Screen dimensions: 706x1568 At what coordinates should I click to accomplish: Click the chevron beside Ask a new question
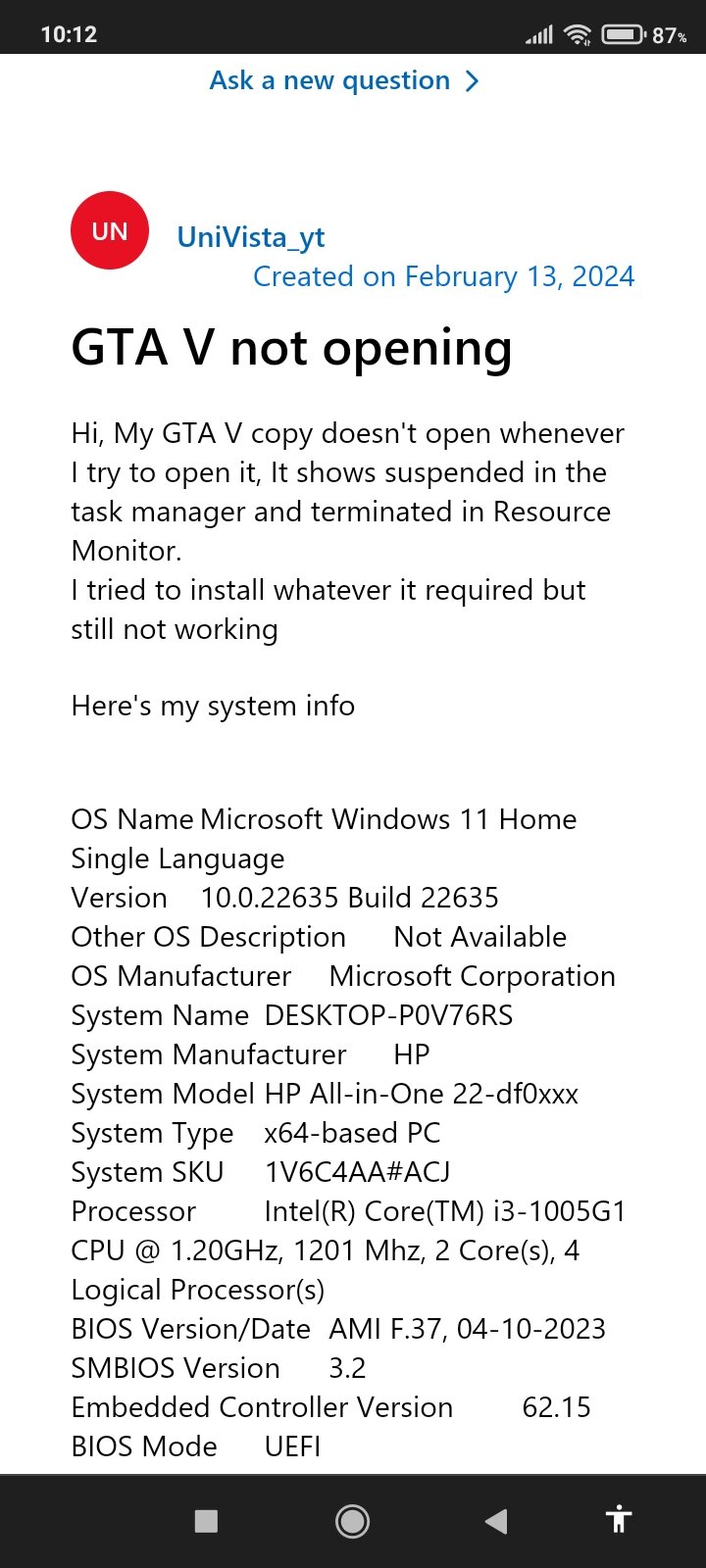click(473, 80)
